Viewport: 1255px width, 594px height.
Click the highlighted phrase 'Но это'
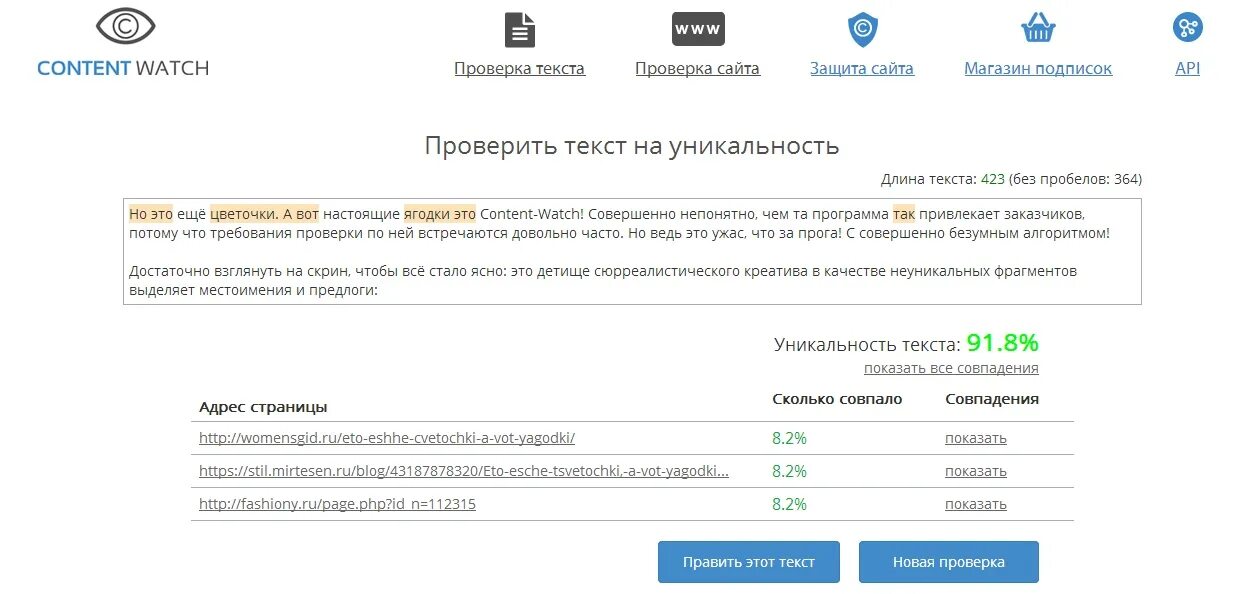point(151,214)
